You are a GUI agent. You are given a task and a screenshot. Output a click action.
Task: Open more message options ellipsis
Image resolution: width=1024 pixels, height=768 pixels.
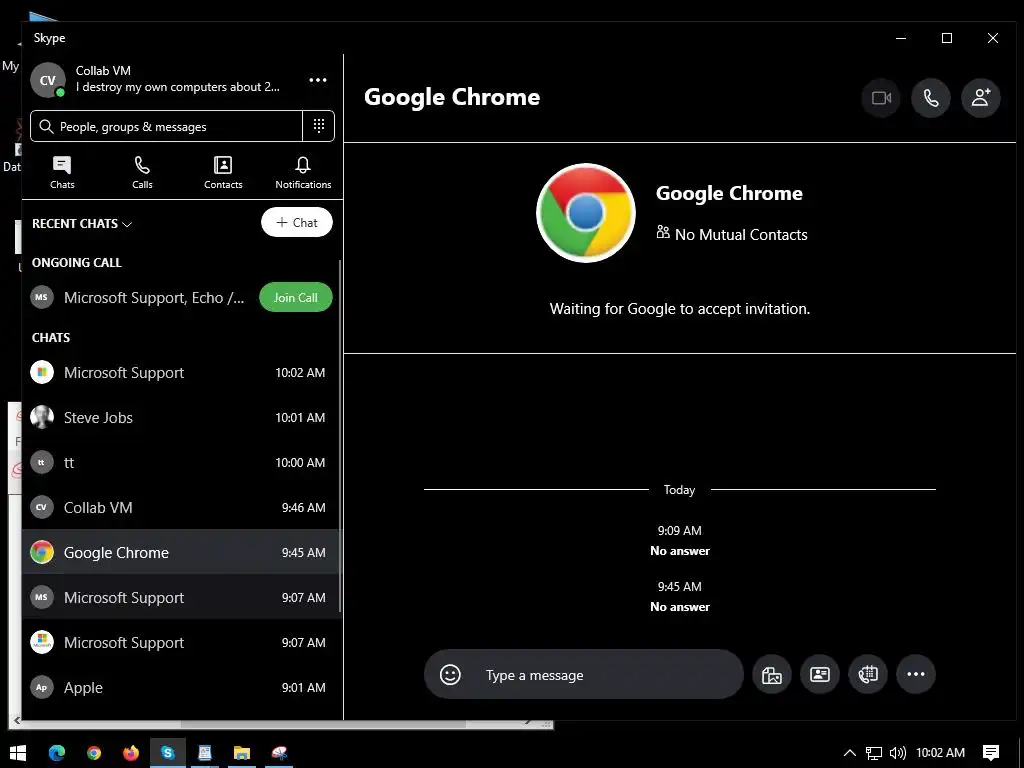[916, 675]
